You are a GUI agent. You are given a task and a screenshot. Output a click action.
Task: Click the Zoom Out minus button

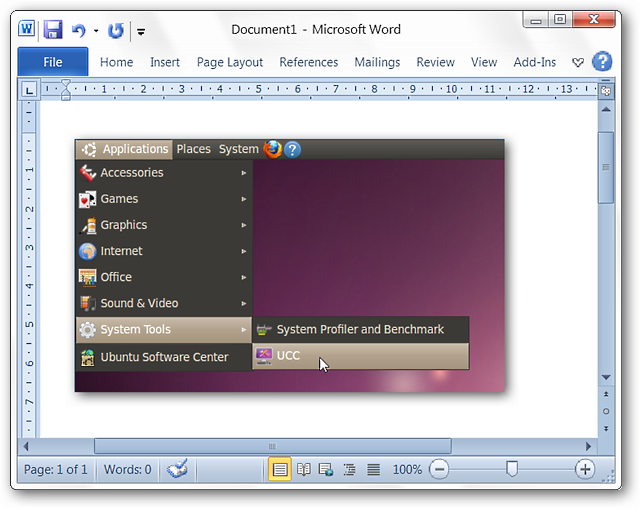pyautogui.click(x=439, y=470)
